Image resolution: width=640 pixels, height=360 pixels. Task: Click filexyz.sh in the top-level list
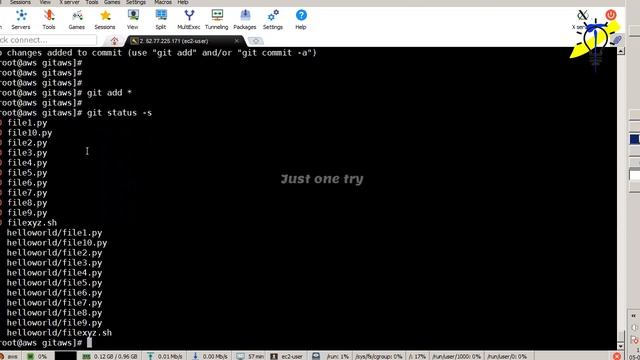[32, 223]
